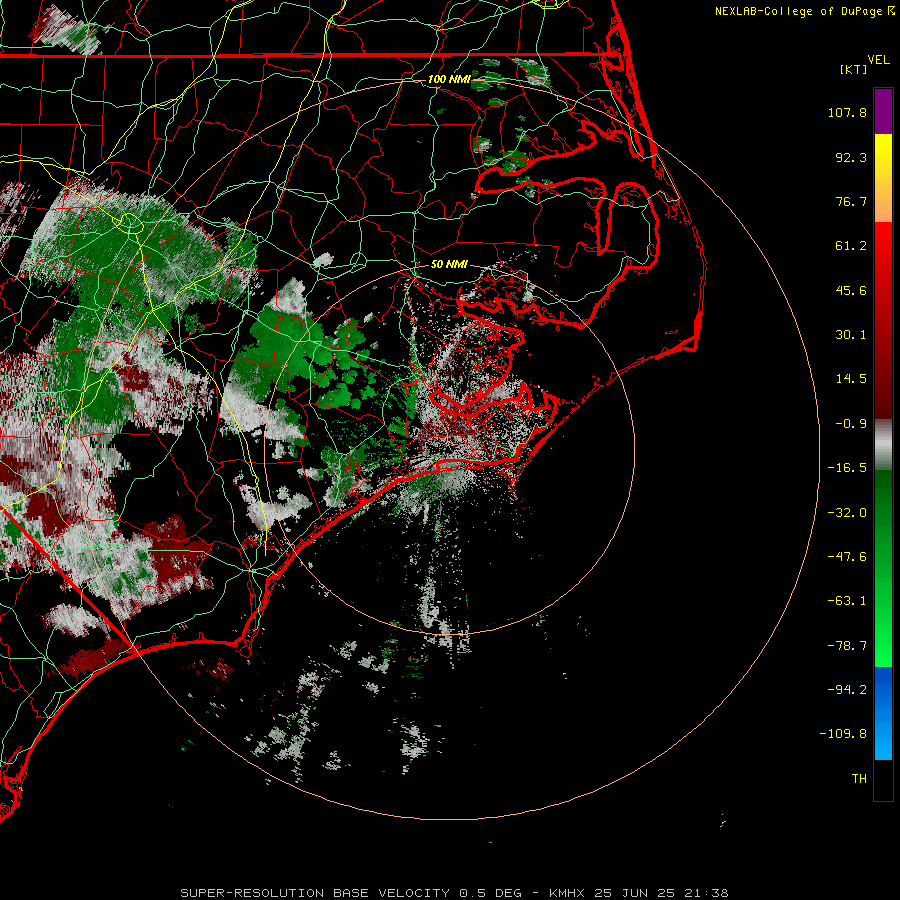Image resolution: width=900 pixels, height=900 pixels.
Task: Click the 92.3 legend value
Action: coord(851,157)
